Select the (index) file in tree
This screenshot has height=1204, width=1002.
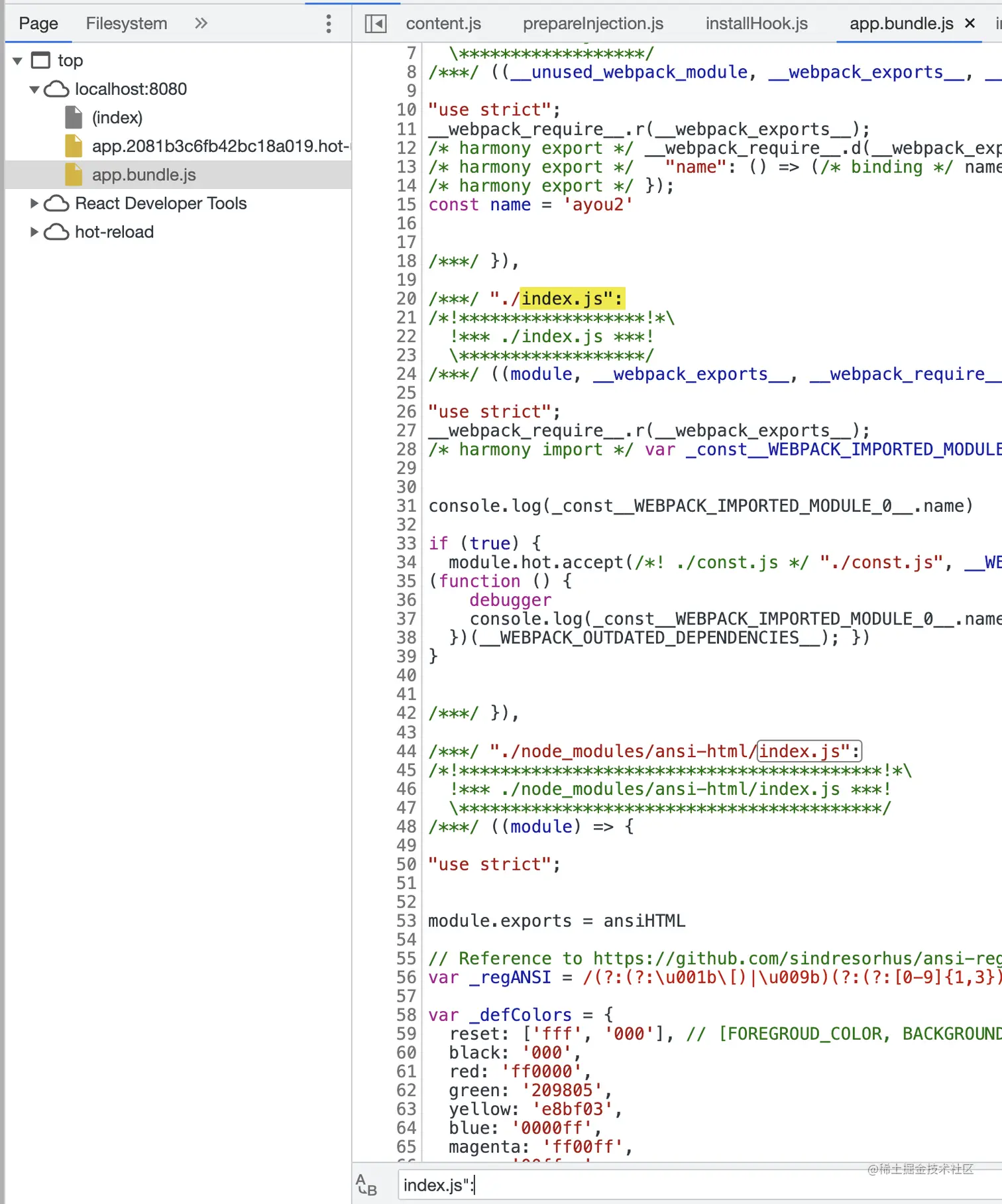[x=117, y=117]
